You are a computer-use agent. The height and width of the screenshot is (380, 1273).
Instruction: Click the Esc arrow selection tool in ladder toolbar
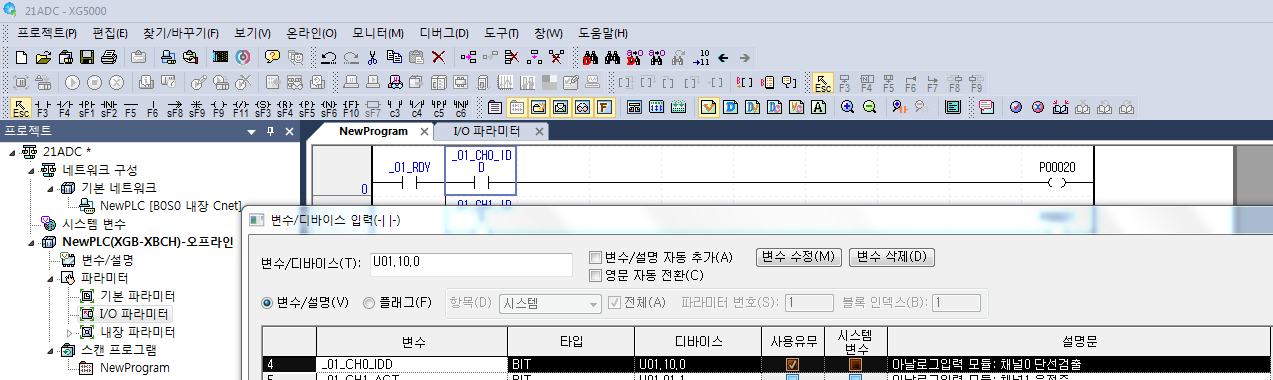click(x=21, y=107)
